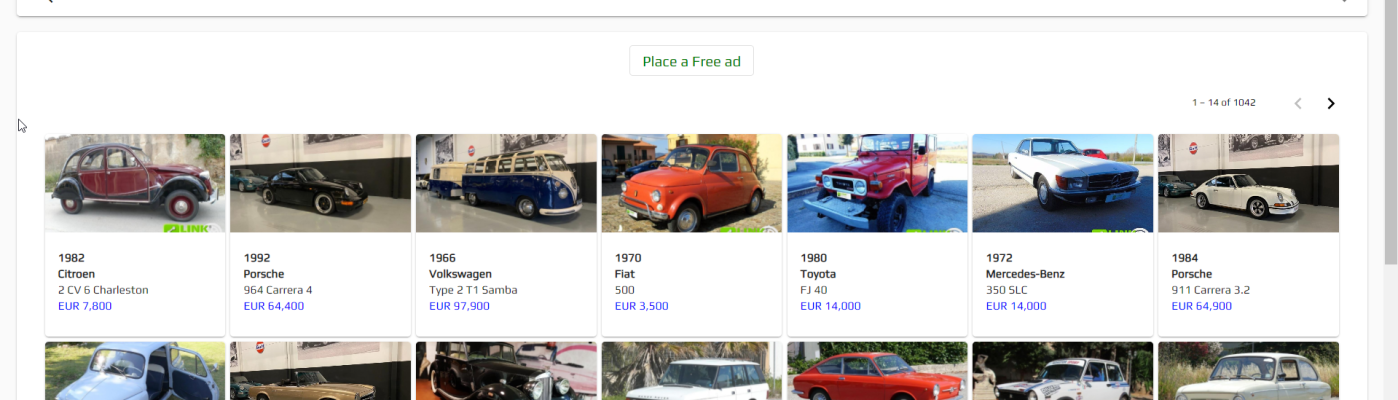
Task: Click the Toyota brand name
Action: (817, 274)
